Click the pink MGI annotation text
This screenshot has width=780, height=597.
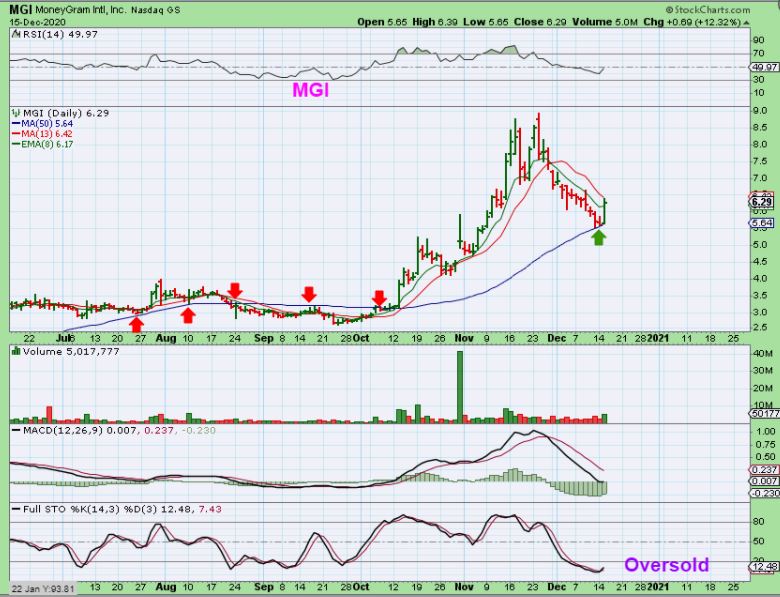(310, 90)
